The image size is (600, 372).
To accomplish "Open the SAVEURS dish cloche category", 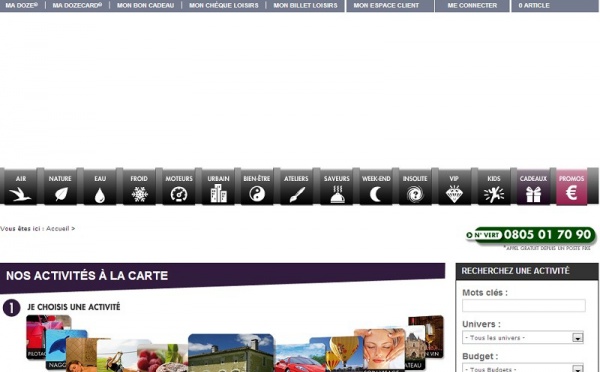I will 336,187.
